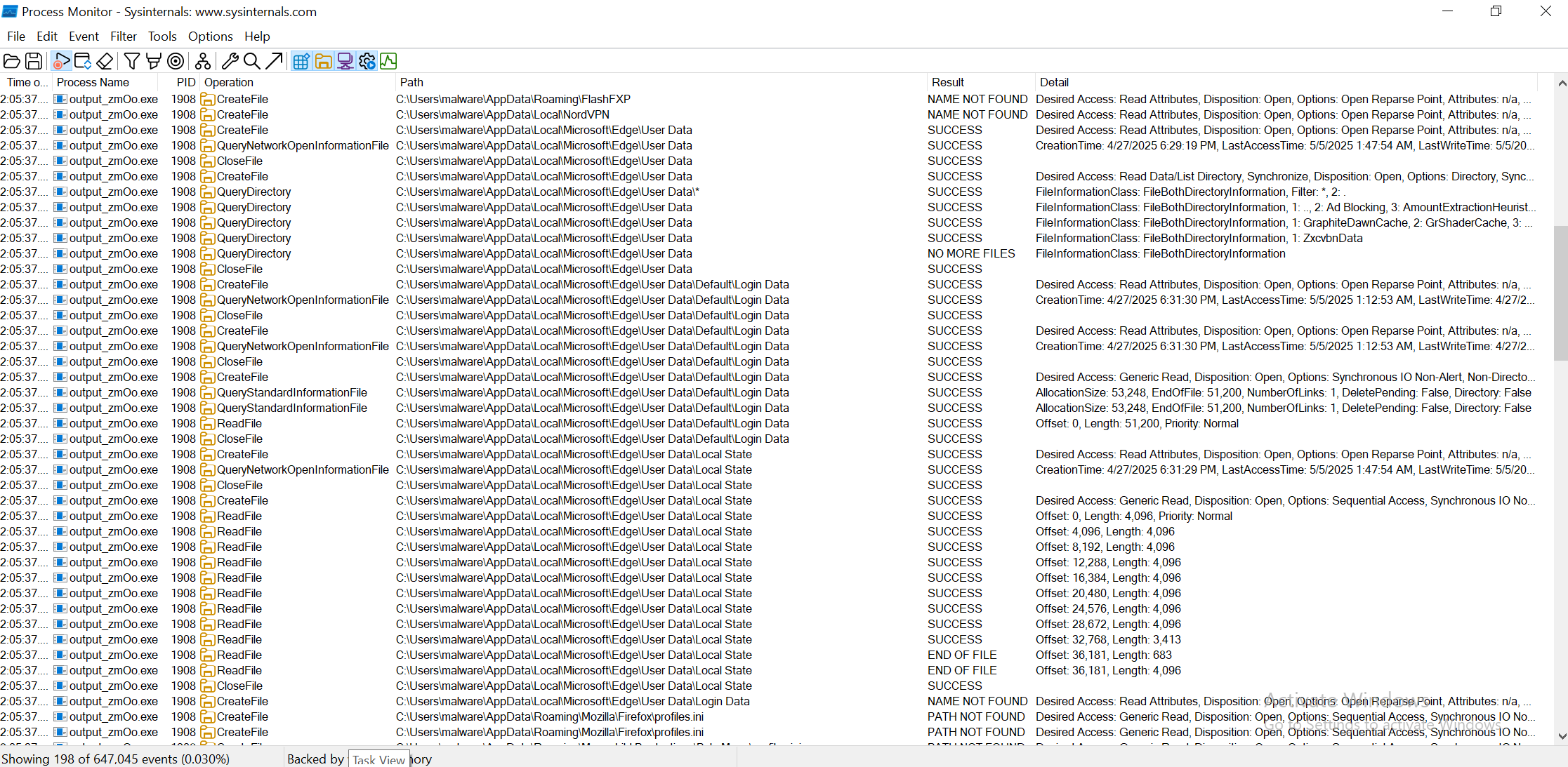Click the Highlight marker icon
The height and width of the screenshot is (767, 1568).
coord(153,62)
